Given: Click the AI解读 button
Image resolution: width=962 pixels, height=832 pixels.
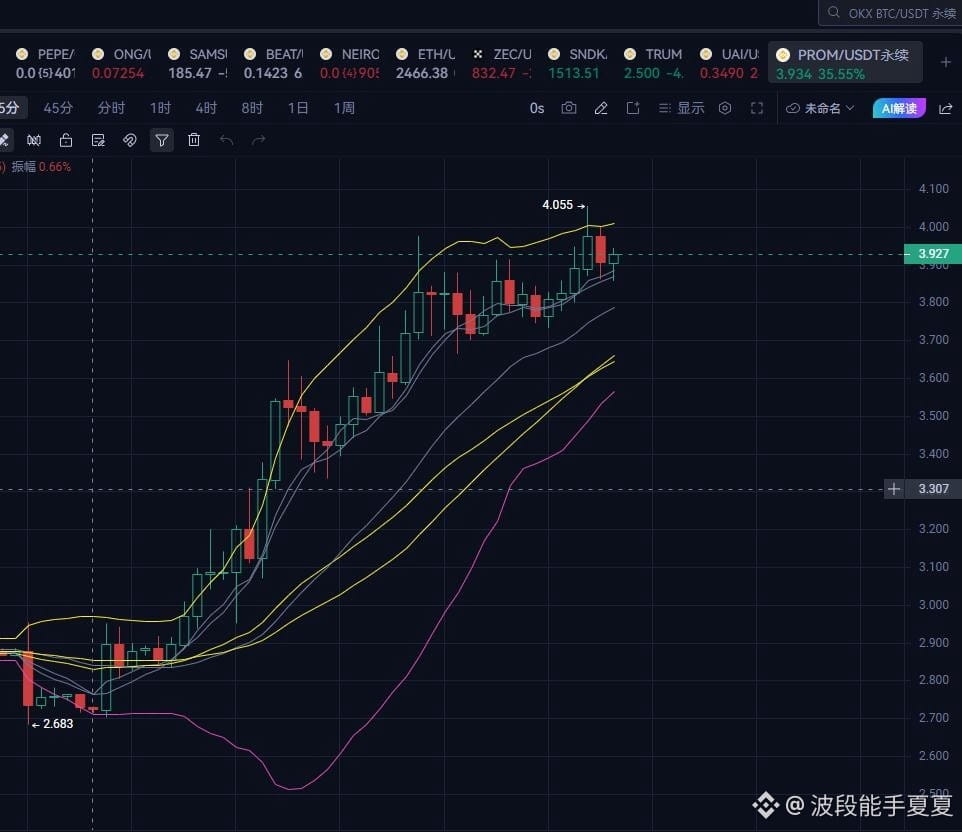Looking at the screenshot, I should (x=899, y=109).
